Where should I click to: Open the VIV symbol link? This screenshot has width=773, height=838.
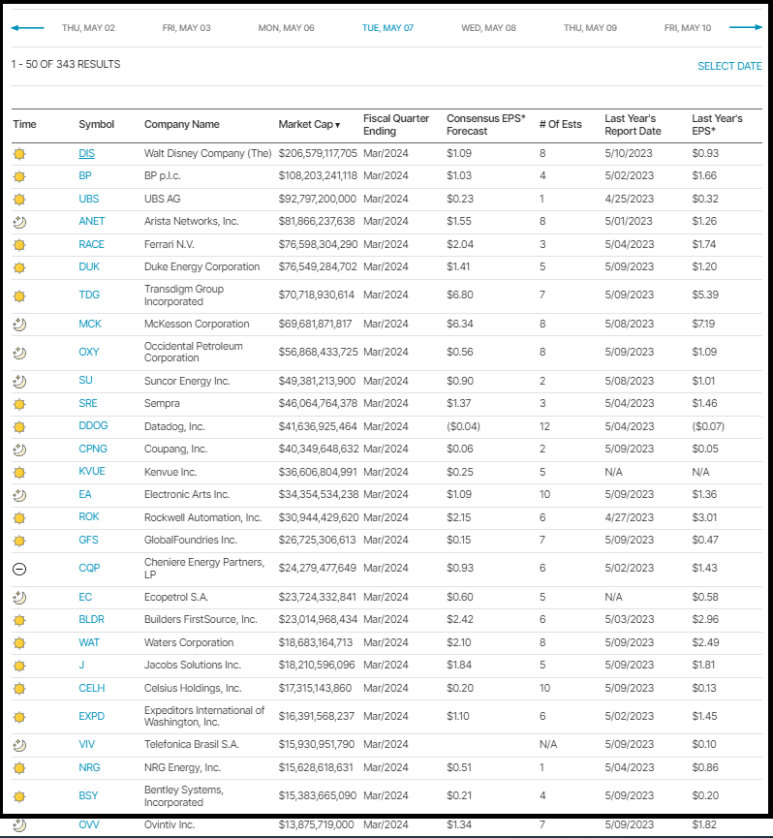(87, 744)
